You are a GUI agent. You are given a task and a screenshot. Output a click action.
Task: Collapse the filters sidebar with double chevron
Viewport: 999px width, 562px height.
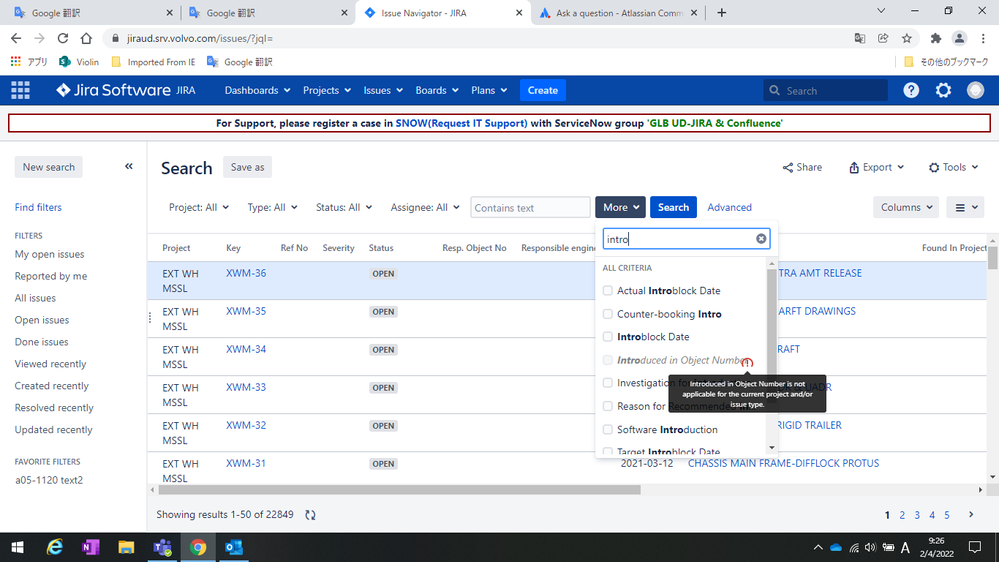point(129,166)
